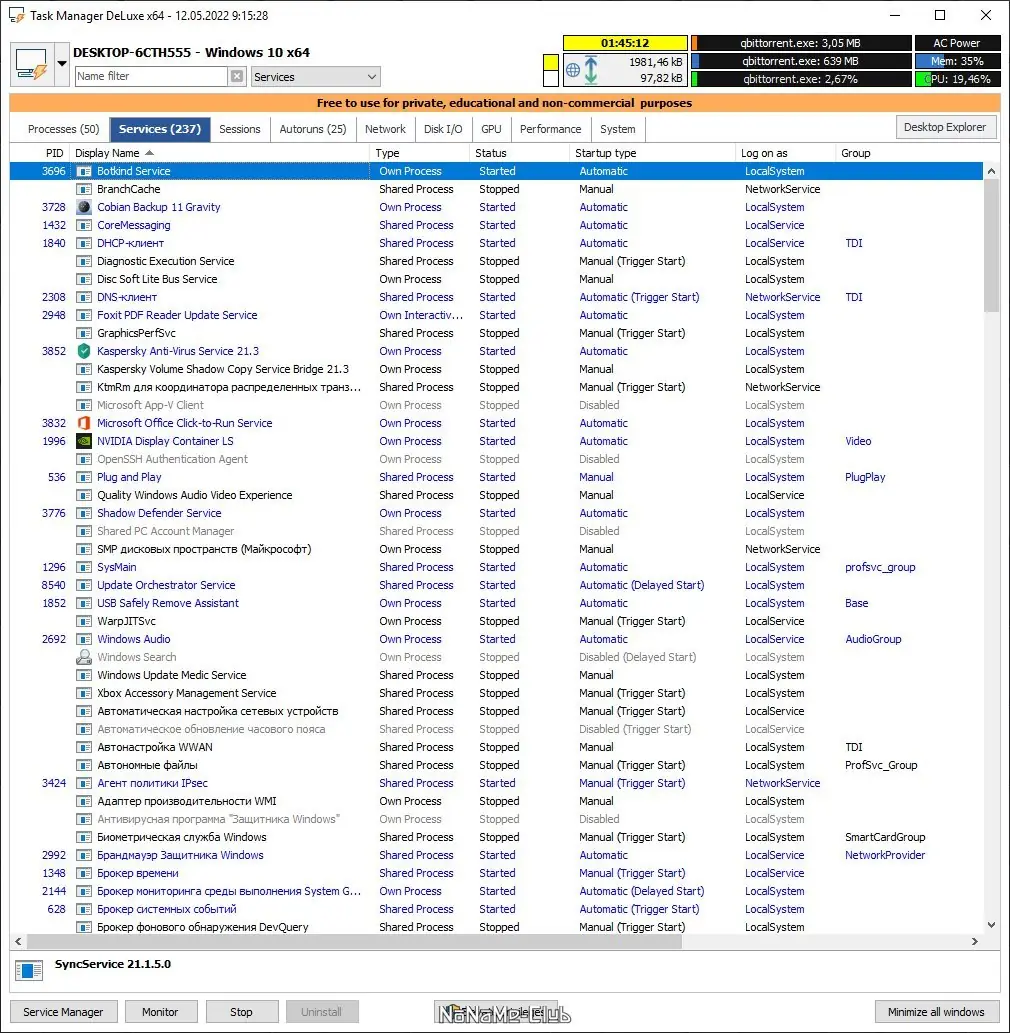This screenshot has height=1033, width=1010.
Task: Open the Services combo box
Action: 316,77
